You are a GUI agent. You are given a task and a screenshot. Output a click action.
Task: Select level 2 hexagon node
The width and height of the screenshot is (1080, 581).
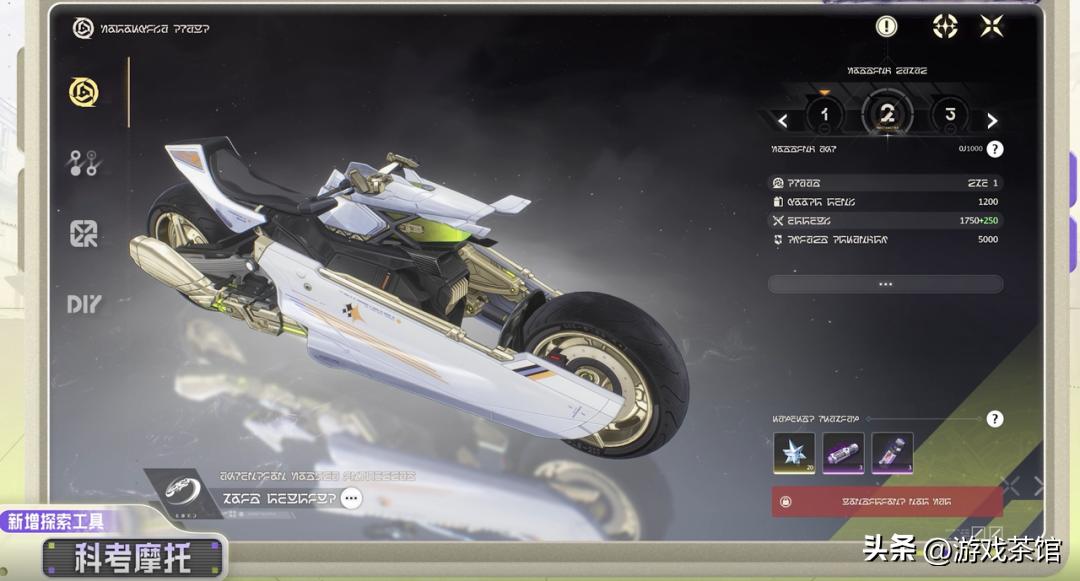point(887,114)
